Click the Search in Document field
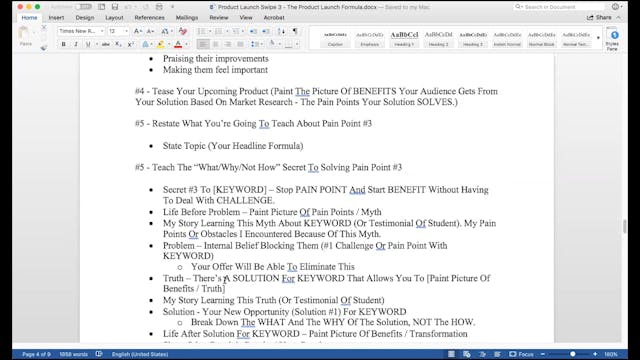The image size is (640, 360). pos(559,7)
